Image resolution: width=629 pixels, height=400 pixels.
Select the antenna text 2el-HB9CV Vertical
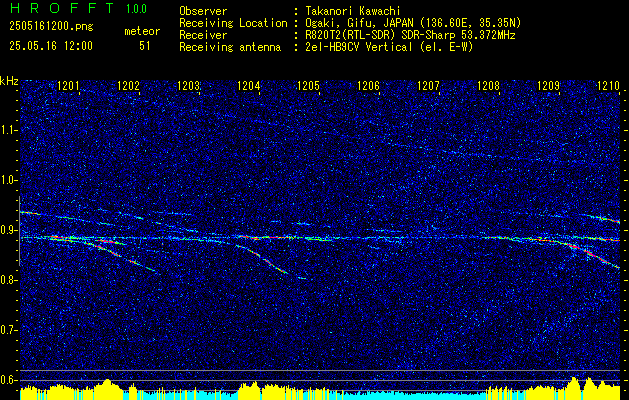coord(359,47)
